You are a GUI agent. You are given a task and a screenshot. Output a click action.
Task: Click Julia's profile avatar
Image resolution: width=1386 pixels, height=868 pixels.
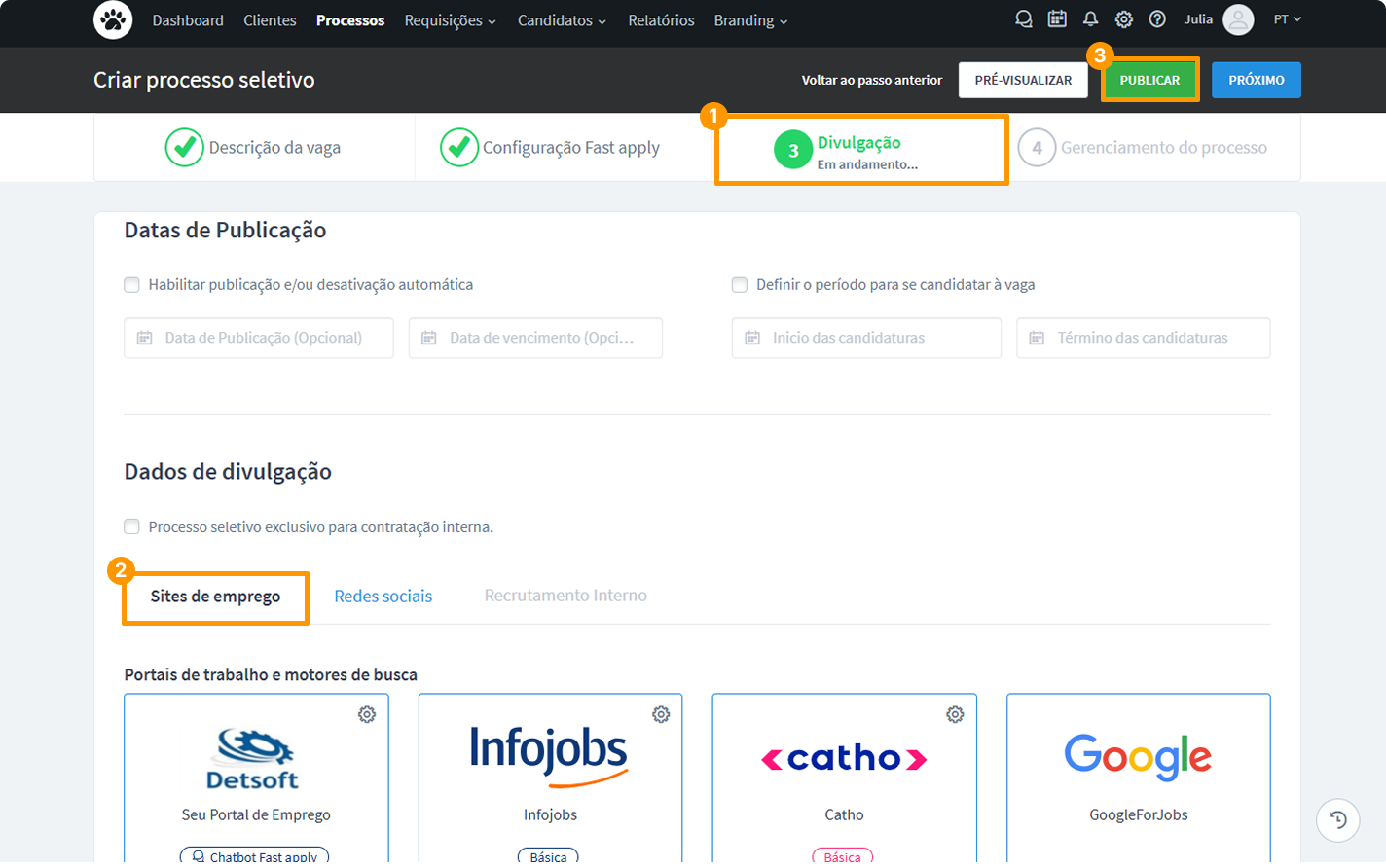coord(1238,19)
